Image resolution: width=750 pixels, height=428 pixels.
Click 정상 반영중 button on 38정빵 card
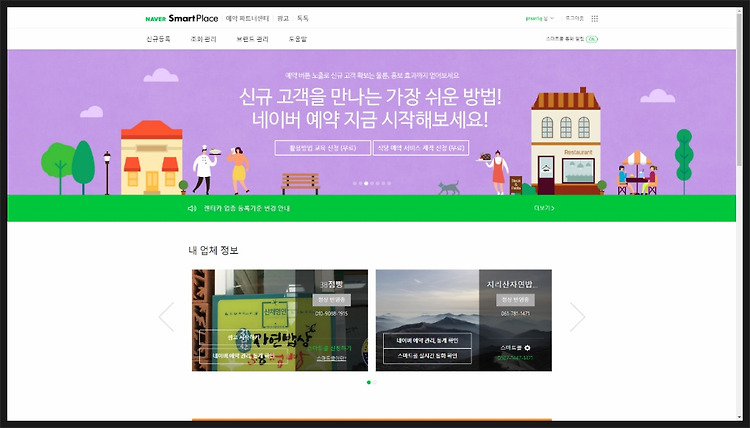pyautogui.click(x=331, y=300)
